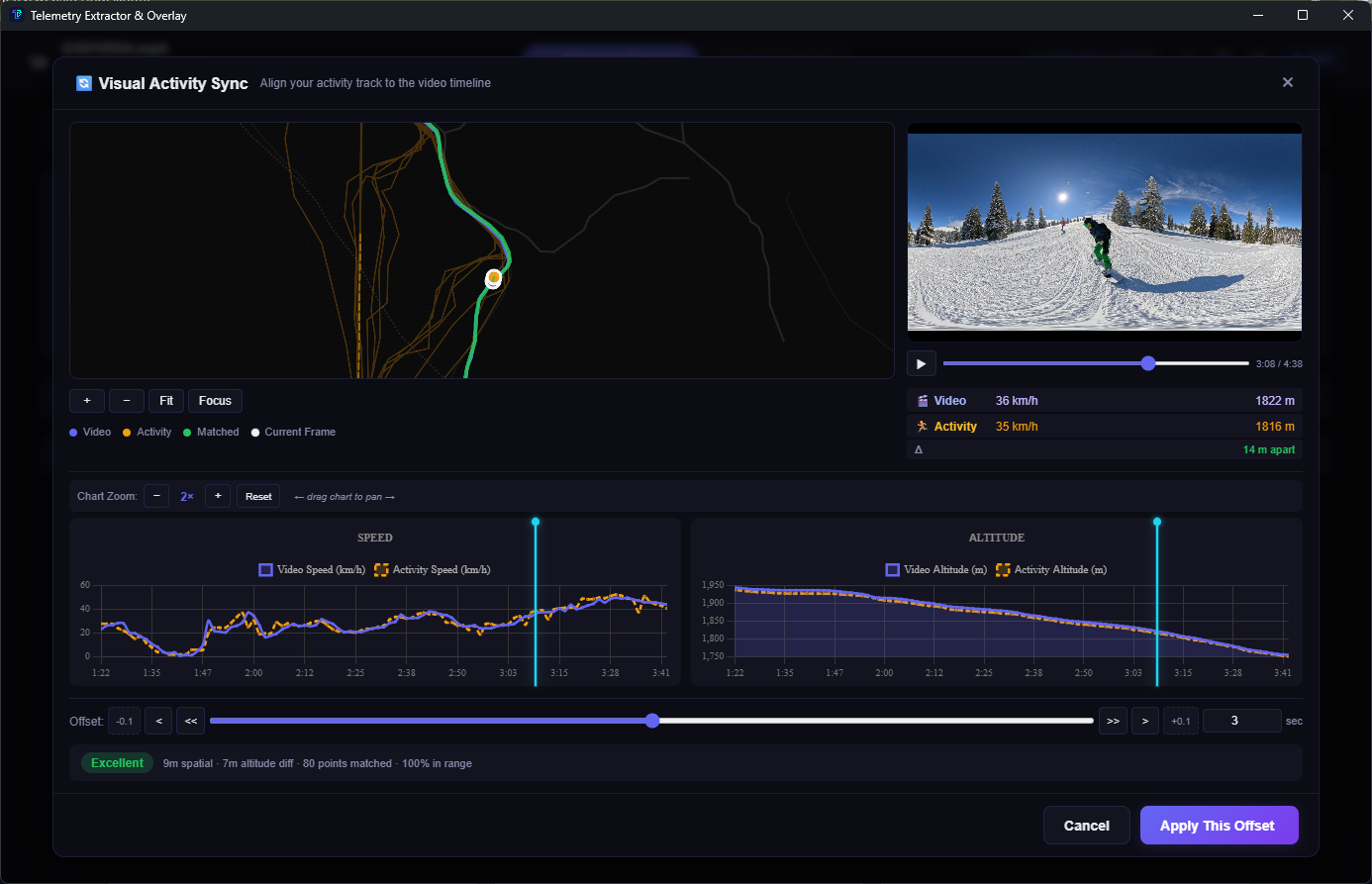
Task: Click the delta symbol showing 14 m apart
Action: pos(919,448)
